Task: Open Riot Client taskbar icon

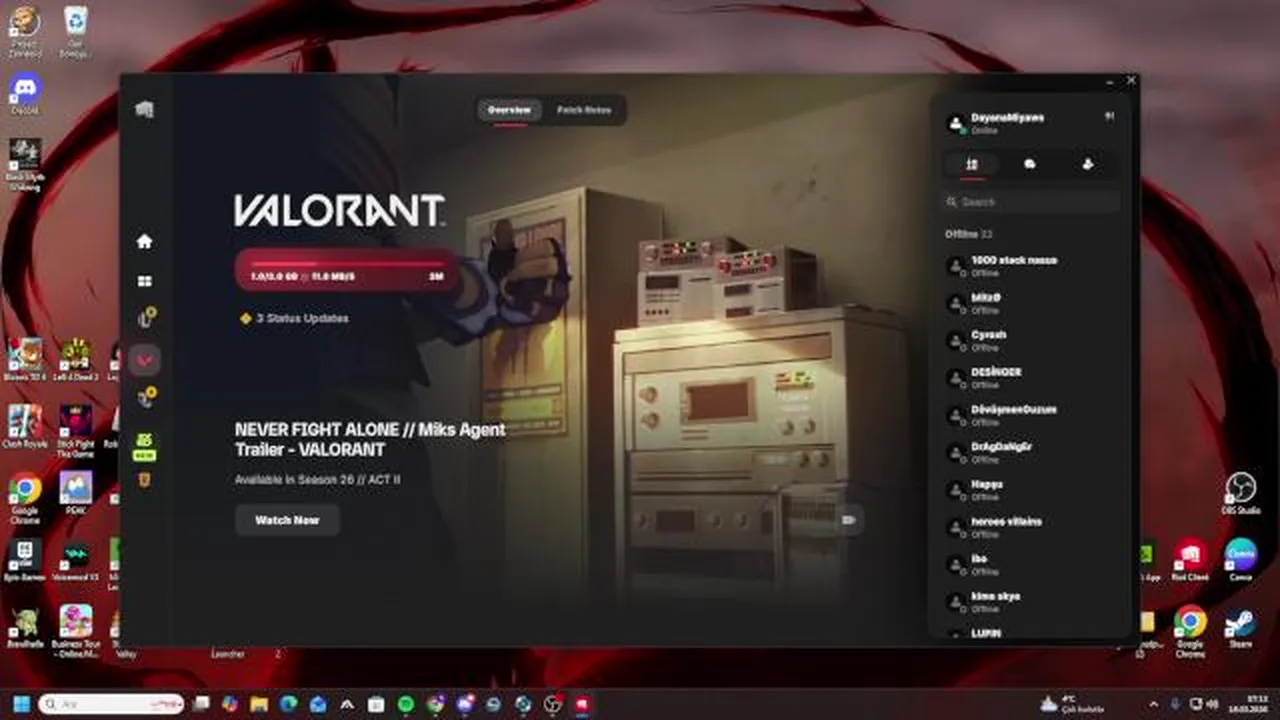Action: [x=582, y=705]
